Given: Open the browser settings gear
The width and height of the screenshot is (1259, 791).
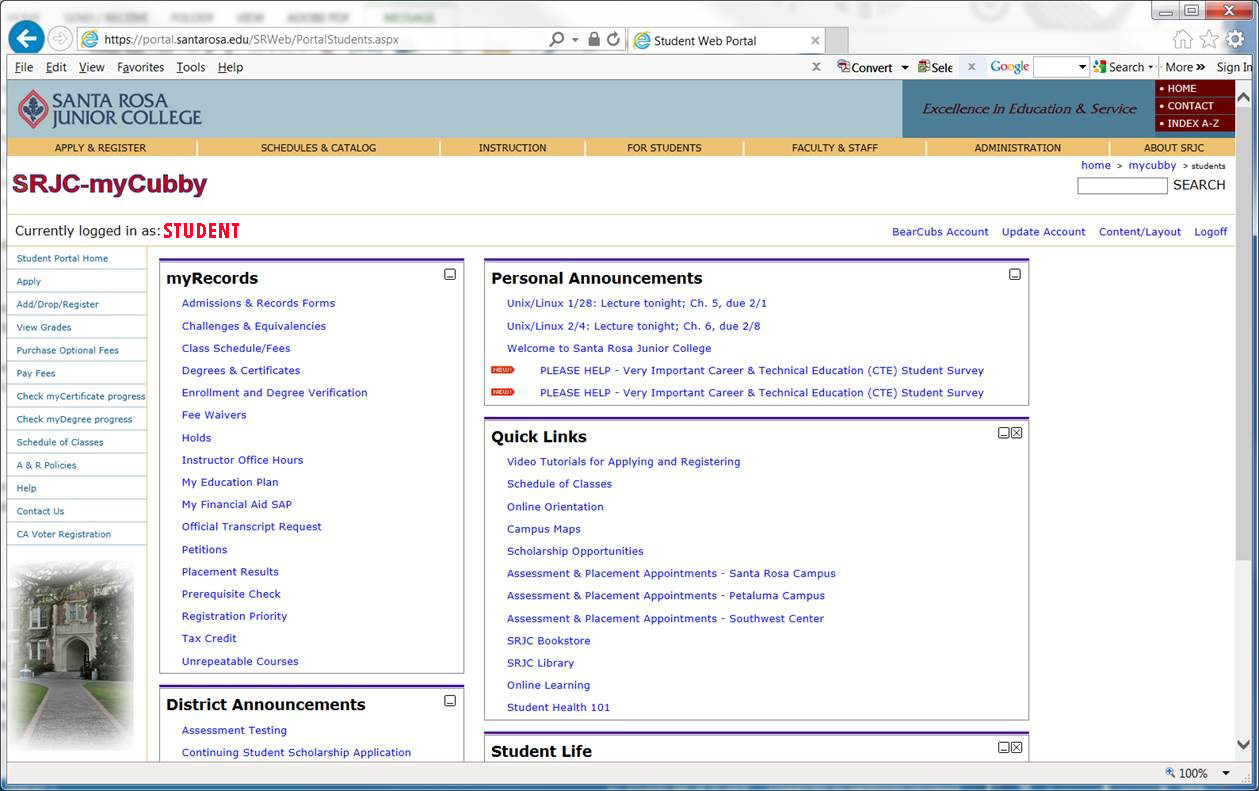Looking at the screenshot, I should point(1235,39).
